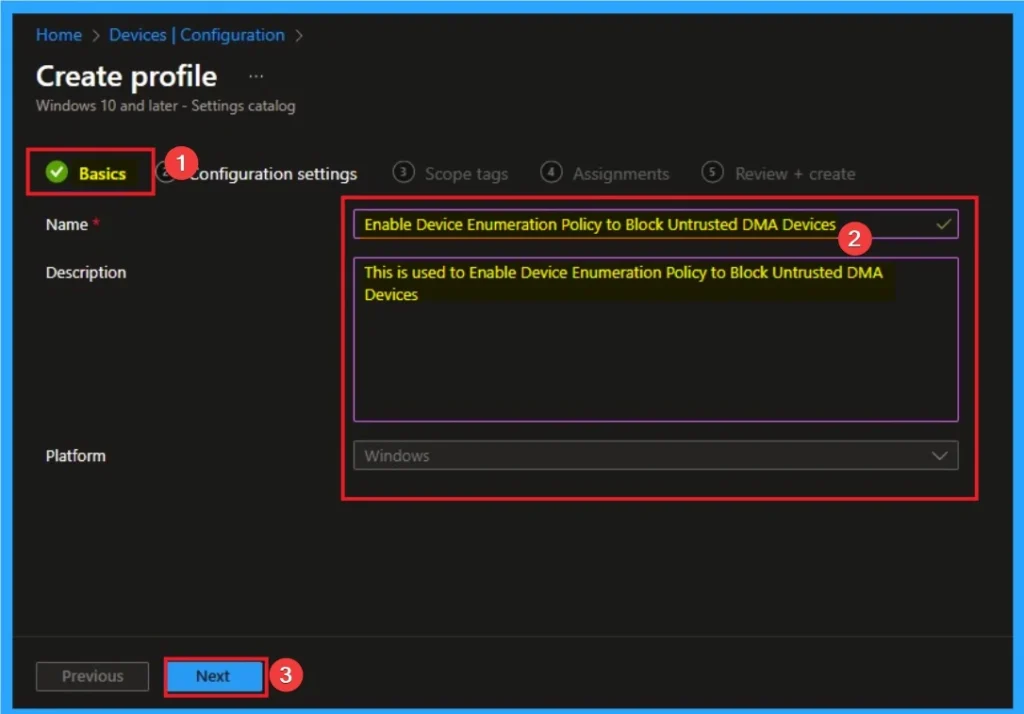The width and height of the screenshot is (1024, 714).
Task: Open Devices | Configuration breadcrumb link
Action: (x=196, y=35)
